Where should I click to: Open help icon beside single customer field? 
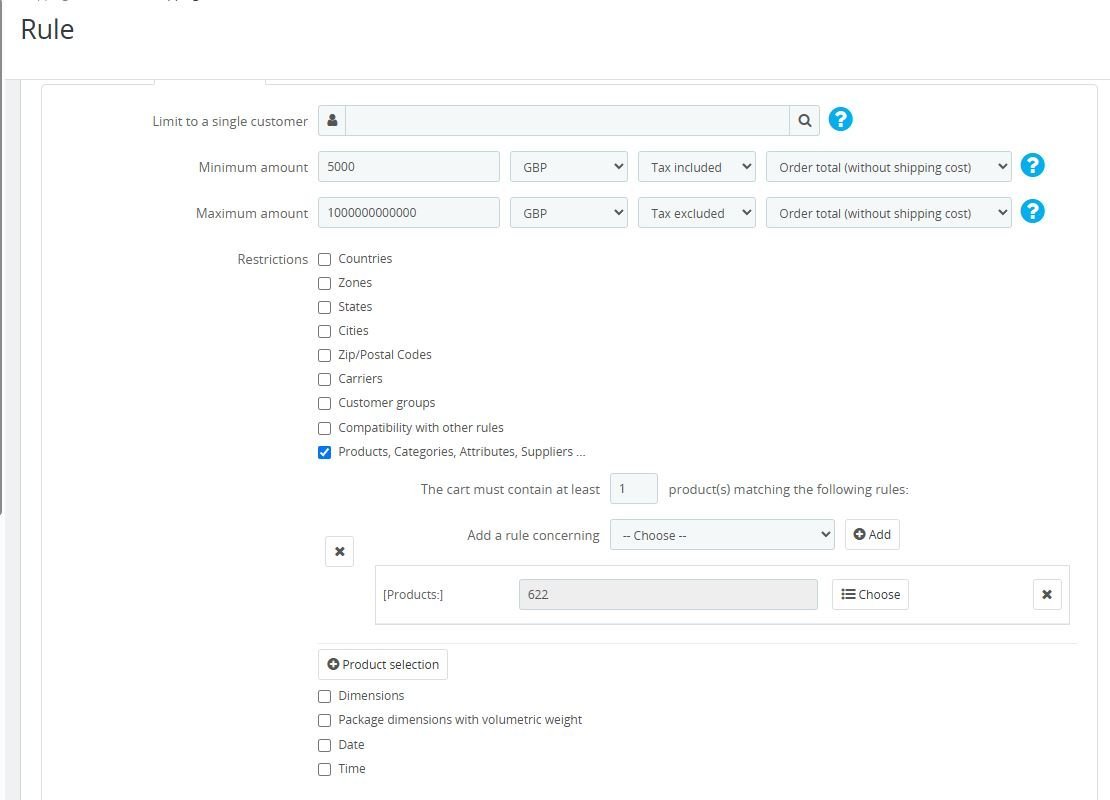pos(840,119)
